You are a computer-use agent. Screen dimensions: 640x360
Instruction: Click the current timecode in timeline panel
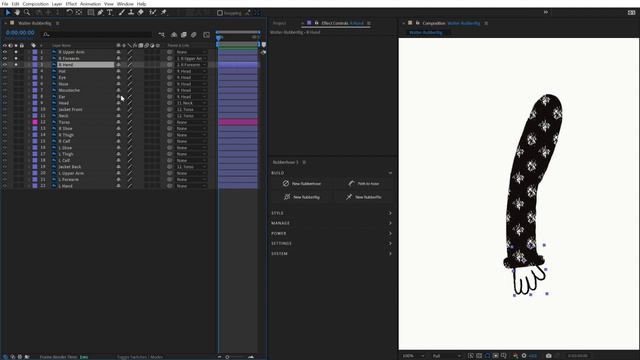click(20, 33)
